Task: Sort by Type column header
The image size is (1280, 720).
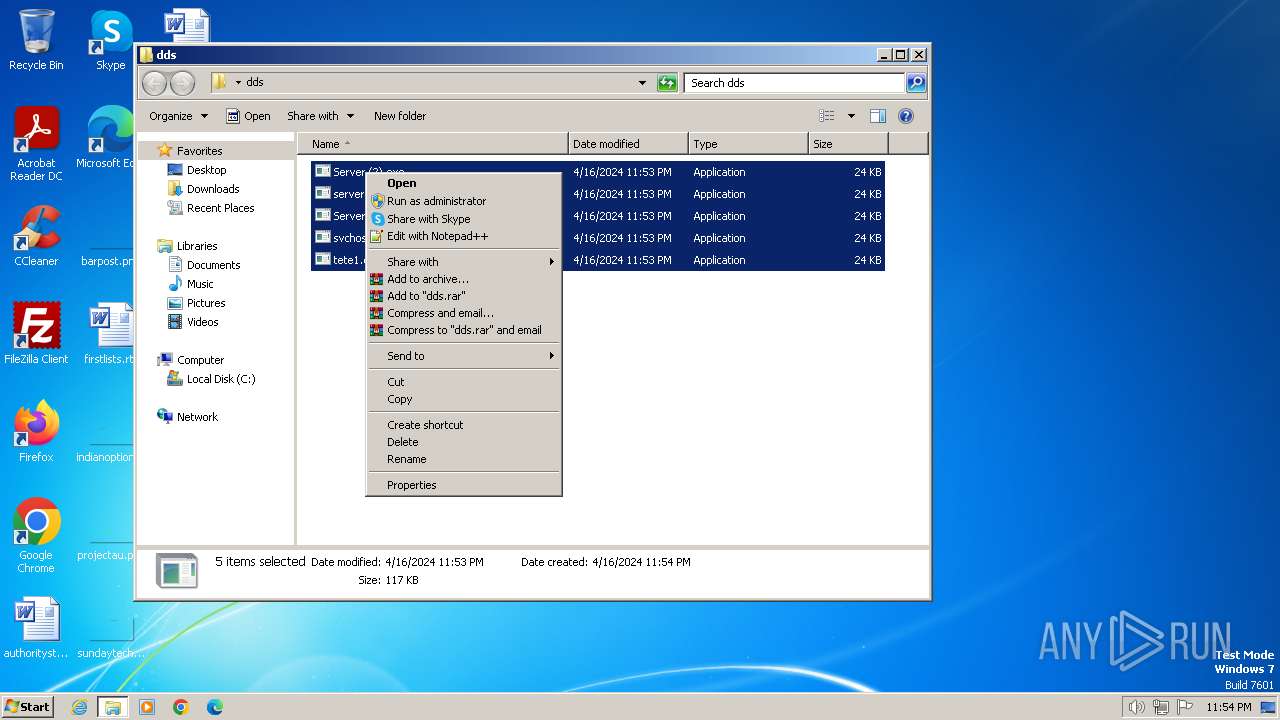Action: click(748, 144)
